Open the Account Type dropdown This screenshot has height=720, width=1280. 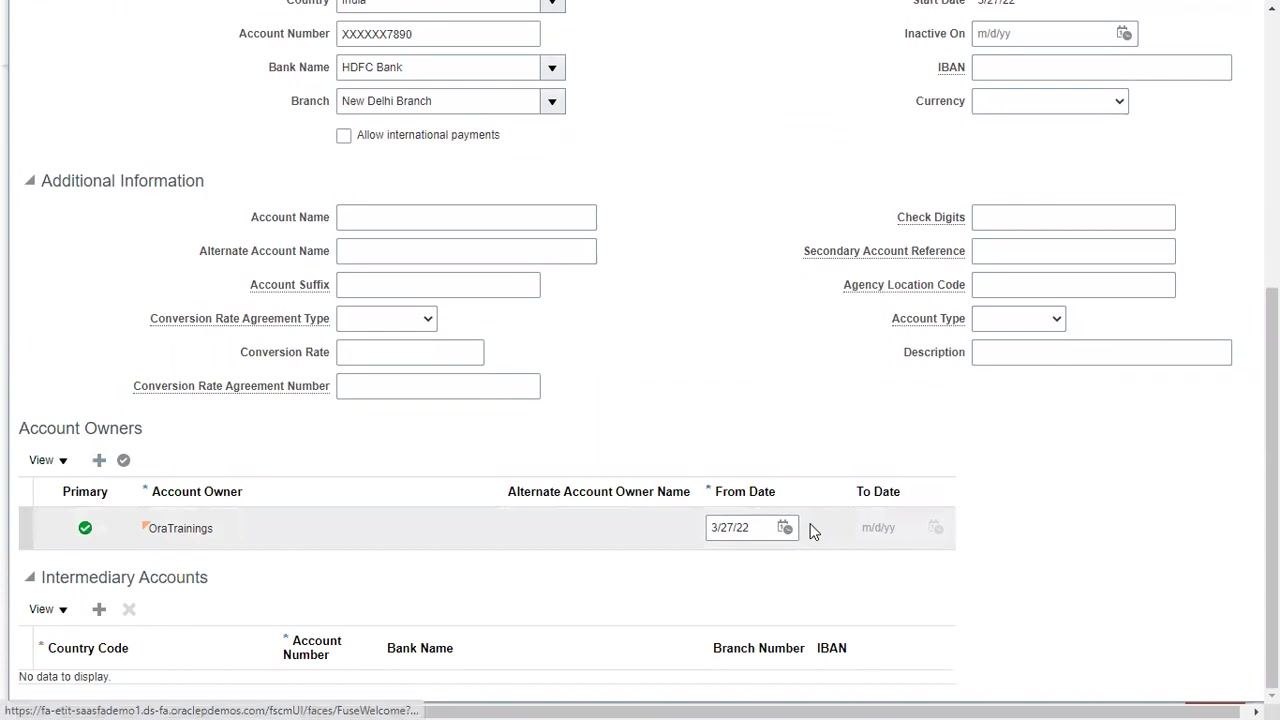(1018, 319)
